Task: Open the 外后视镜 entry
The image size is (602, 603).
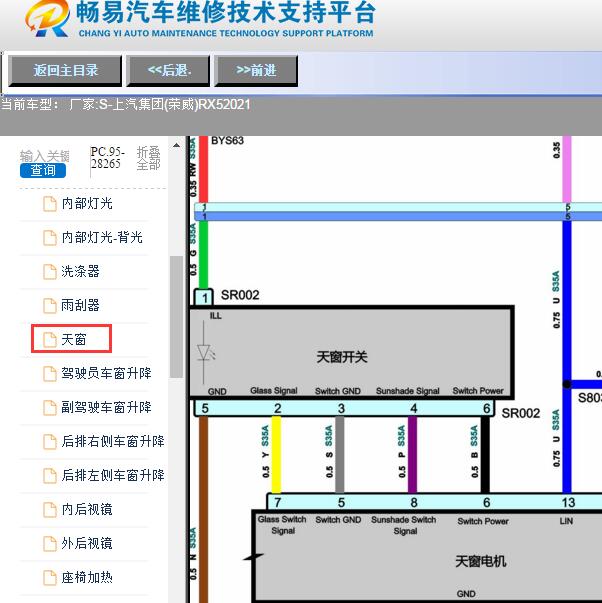Action: pos(87,543)
